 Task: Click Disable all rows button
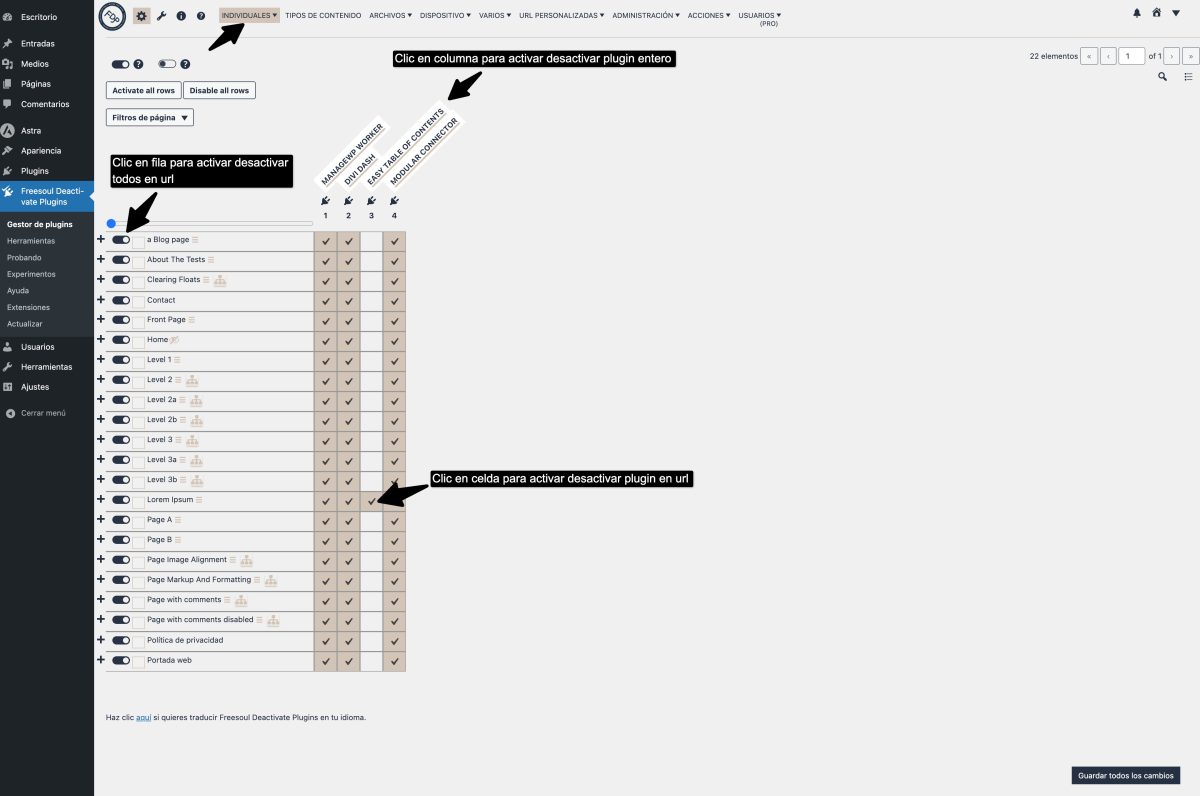pyautogui.click(x=219, y=90)
